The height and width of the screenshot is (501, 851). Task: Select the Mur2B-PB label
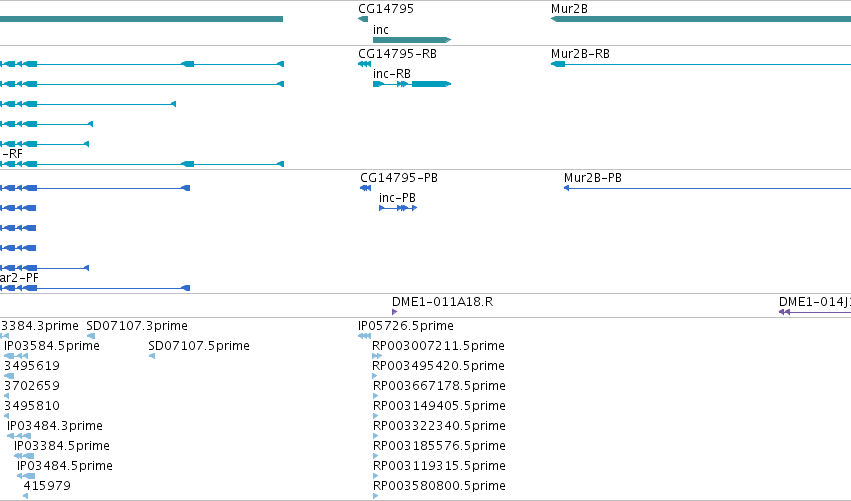click(x=593, y=178)
